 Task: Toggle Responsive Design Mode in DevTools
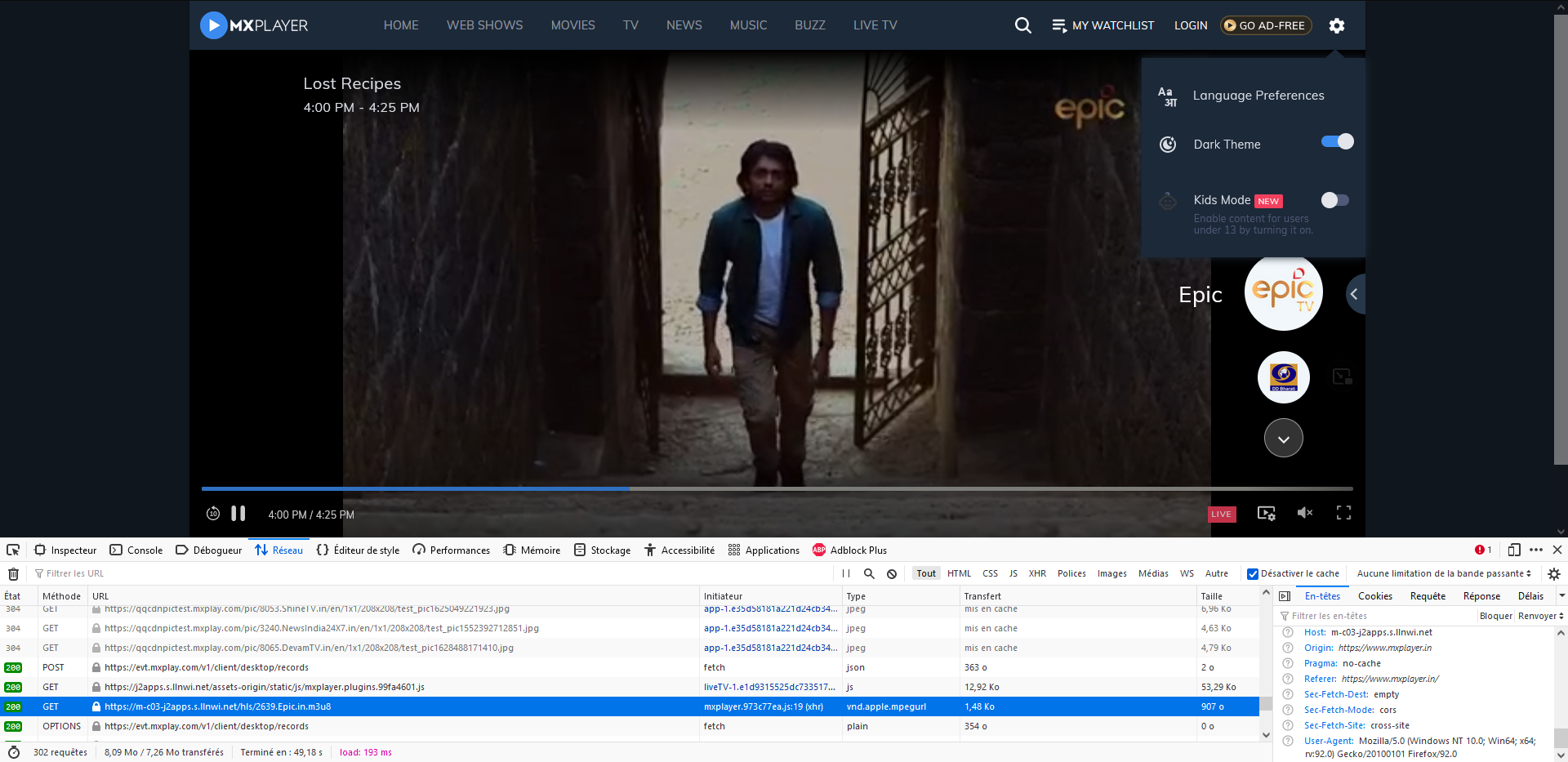(x=1515, y=550)
